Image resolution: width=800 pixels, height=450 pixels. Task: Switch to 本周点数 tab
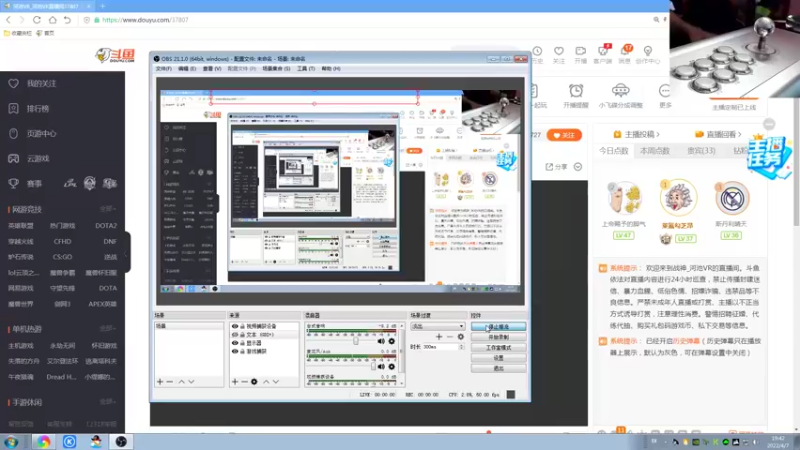point(655,151)
